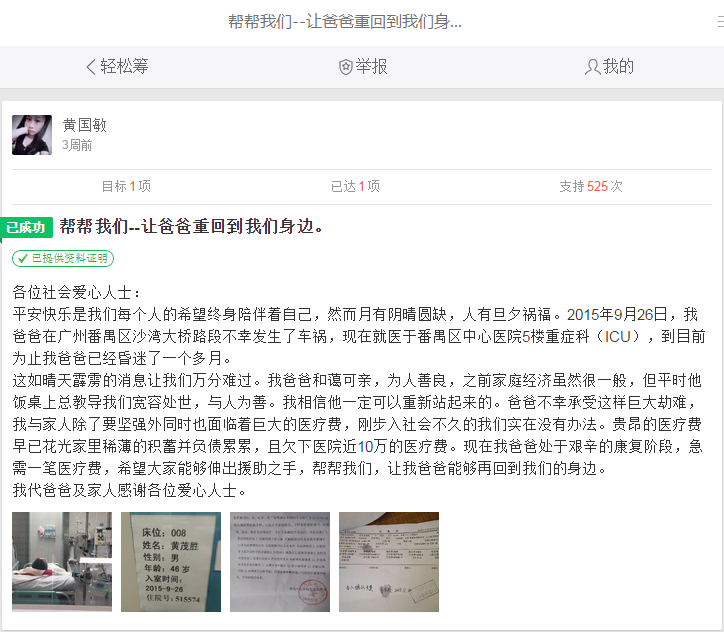
Task: Click the page header title at top
Action: click(x=344, y=22)
